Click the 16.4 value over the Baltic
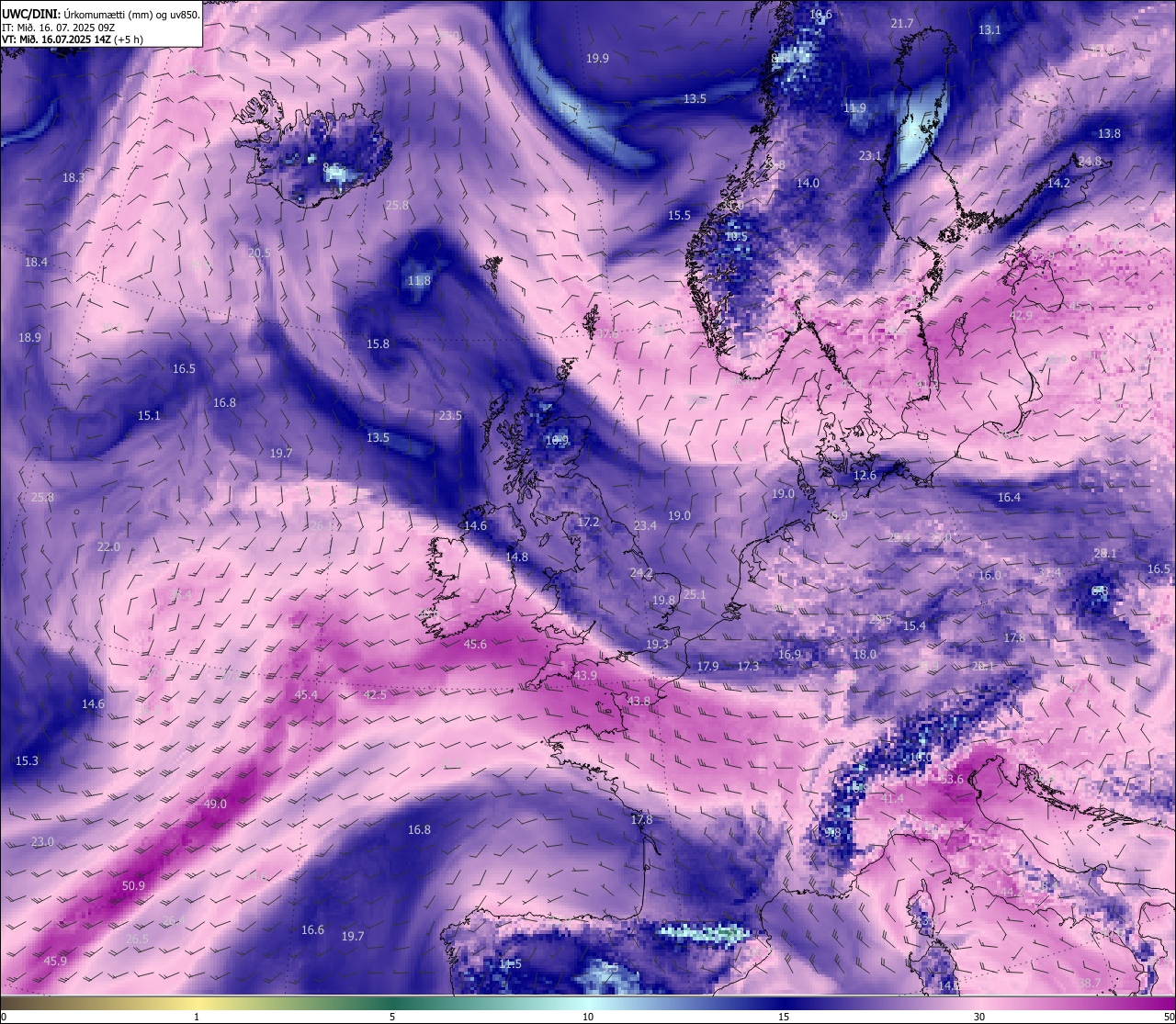This screenshot has width=1176, height=1024. pos(1009,497)
